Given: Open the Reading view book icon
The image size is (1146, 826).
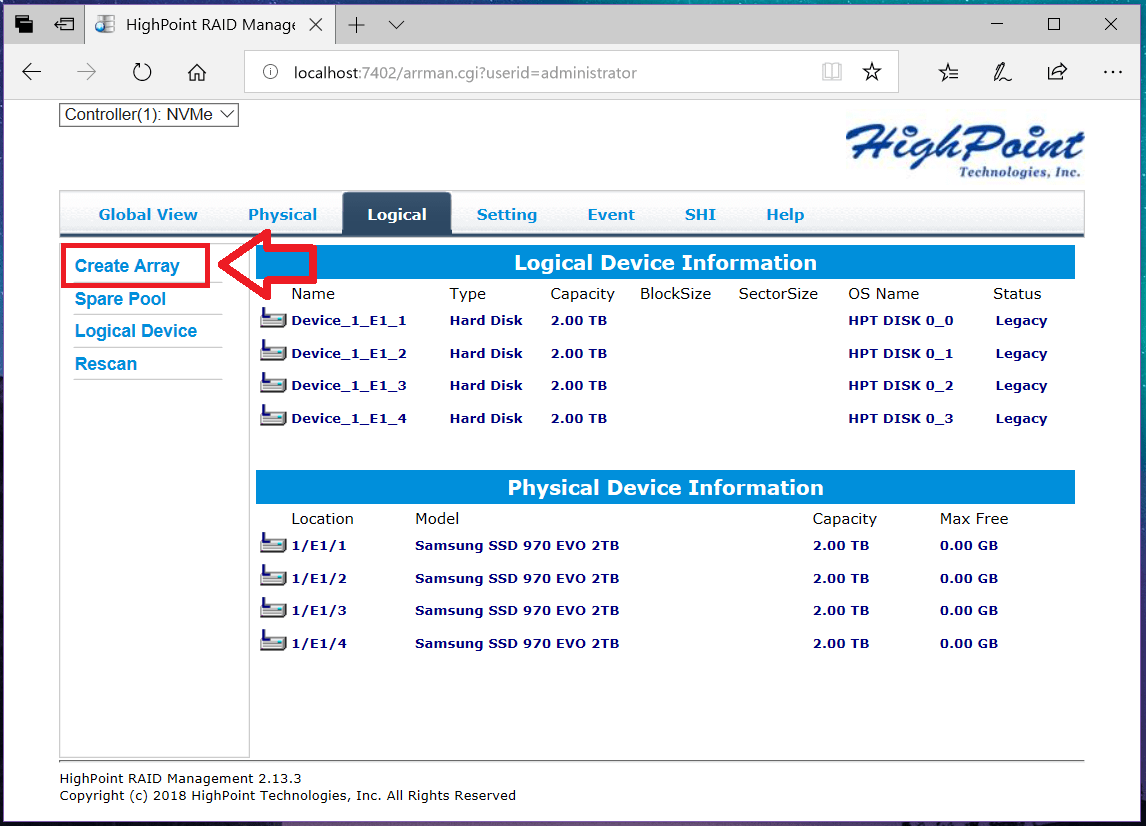Looking at the screenshot, I should click(x=832, y=72).
